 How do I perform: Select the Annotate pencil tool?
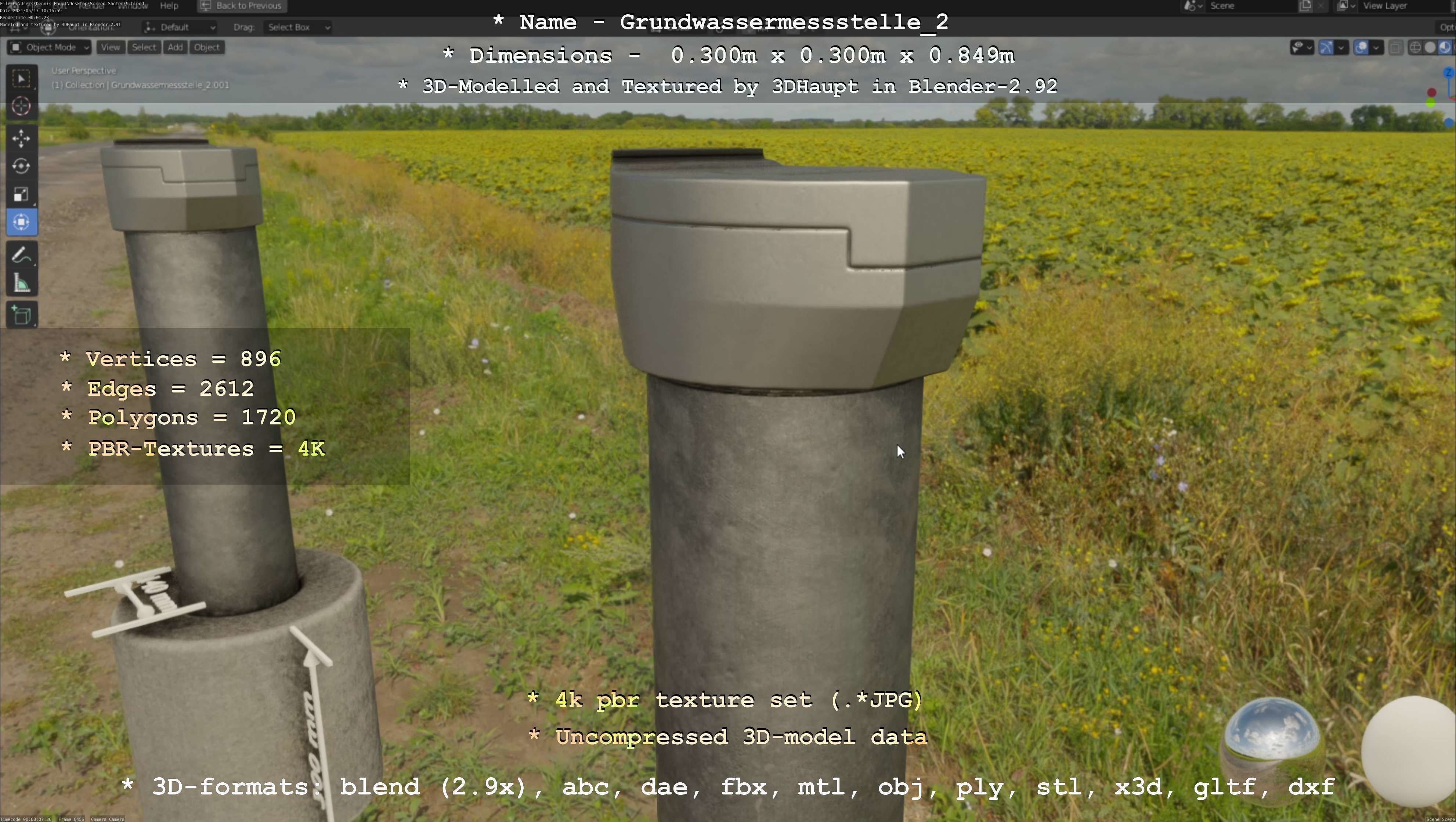21,255
